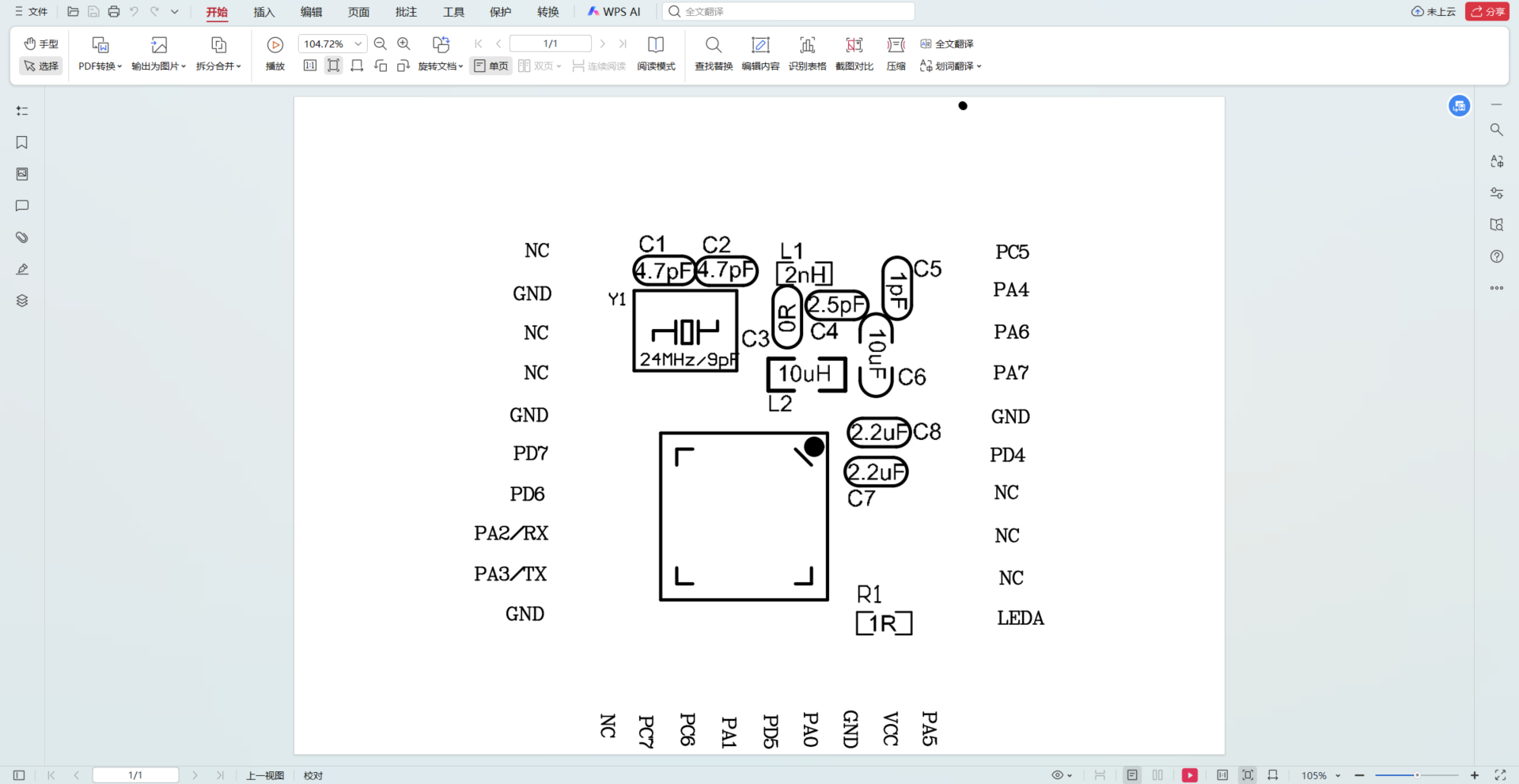Open the Annotate tab
The image size is (1519, 784).
pos(406,12)
